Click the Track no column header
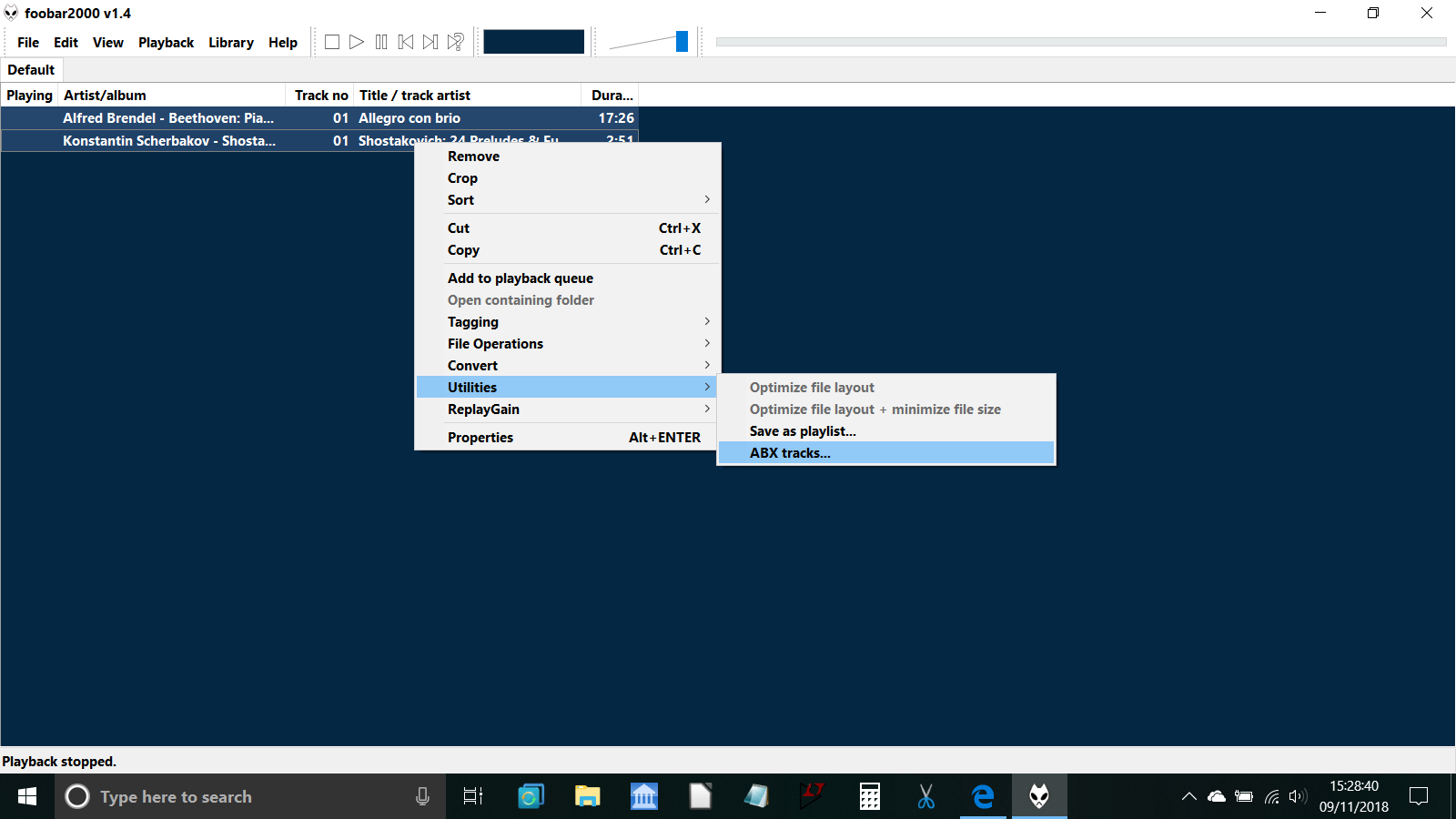The image size is (1456, 819). [319, 96]
